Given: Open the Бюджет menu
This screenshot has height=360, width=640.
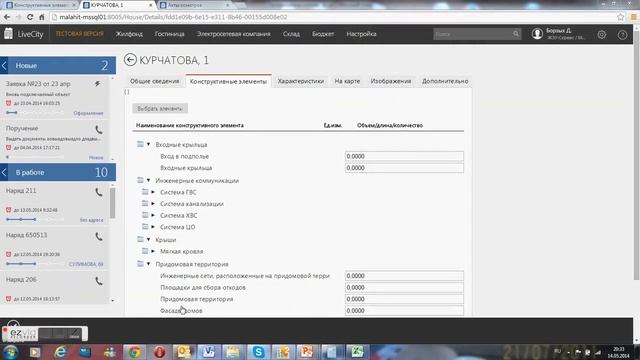Looking at the screenshot, I should 323,34.
